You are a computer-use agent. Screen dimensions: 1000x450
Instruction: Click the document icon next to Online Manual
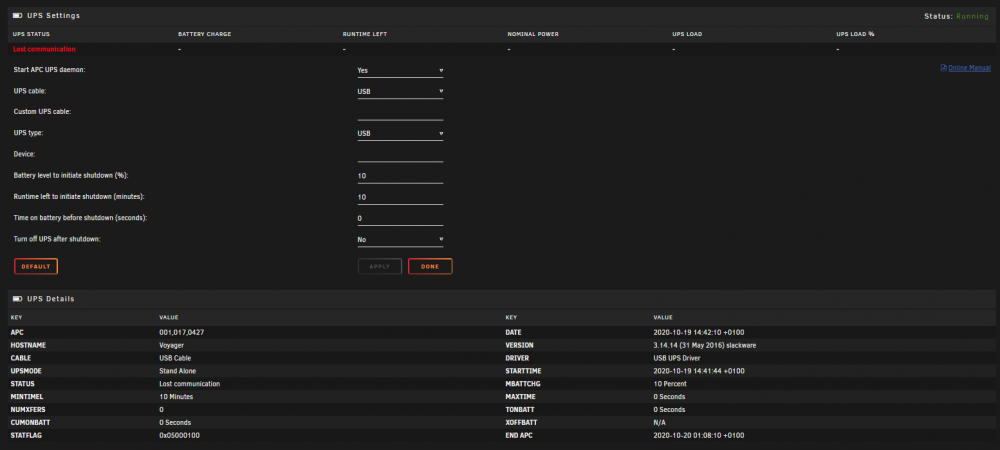[943, 68]
